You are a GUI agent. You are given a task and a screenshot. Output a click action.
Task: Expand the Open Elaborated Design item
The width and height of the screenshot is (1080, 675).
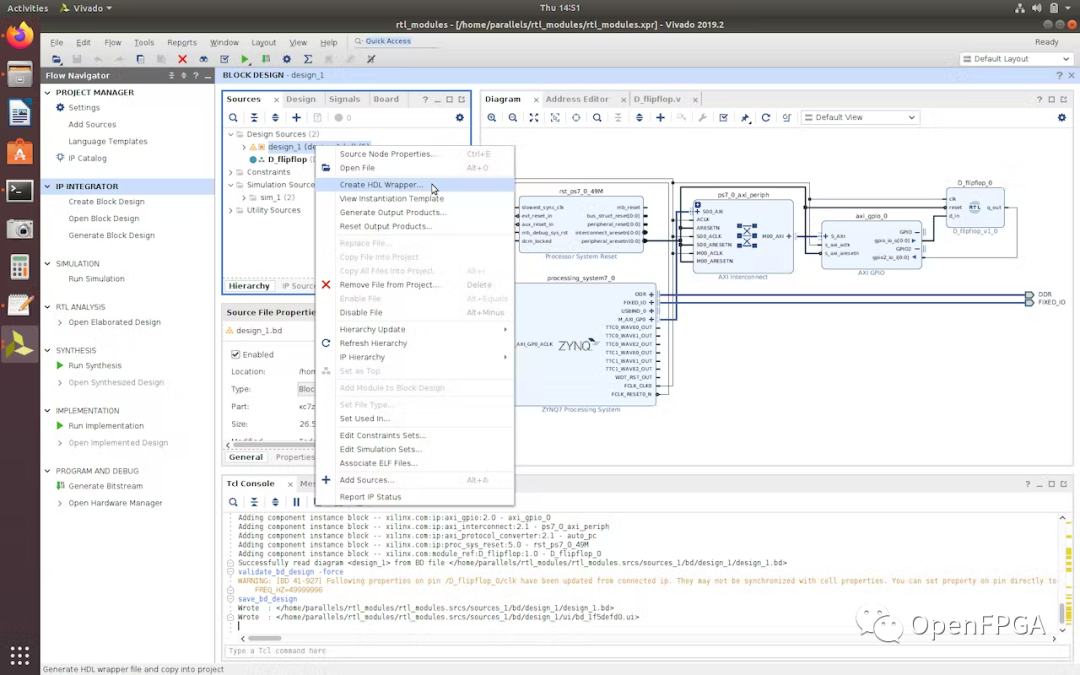pyautogui.click(x=59, y=323)
